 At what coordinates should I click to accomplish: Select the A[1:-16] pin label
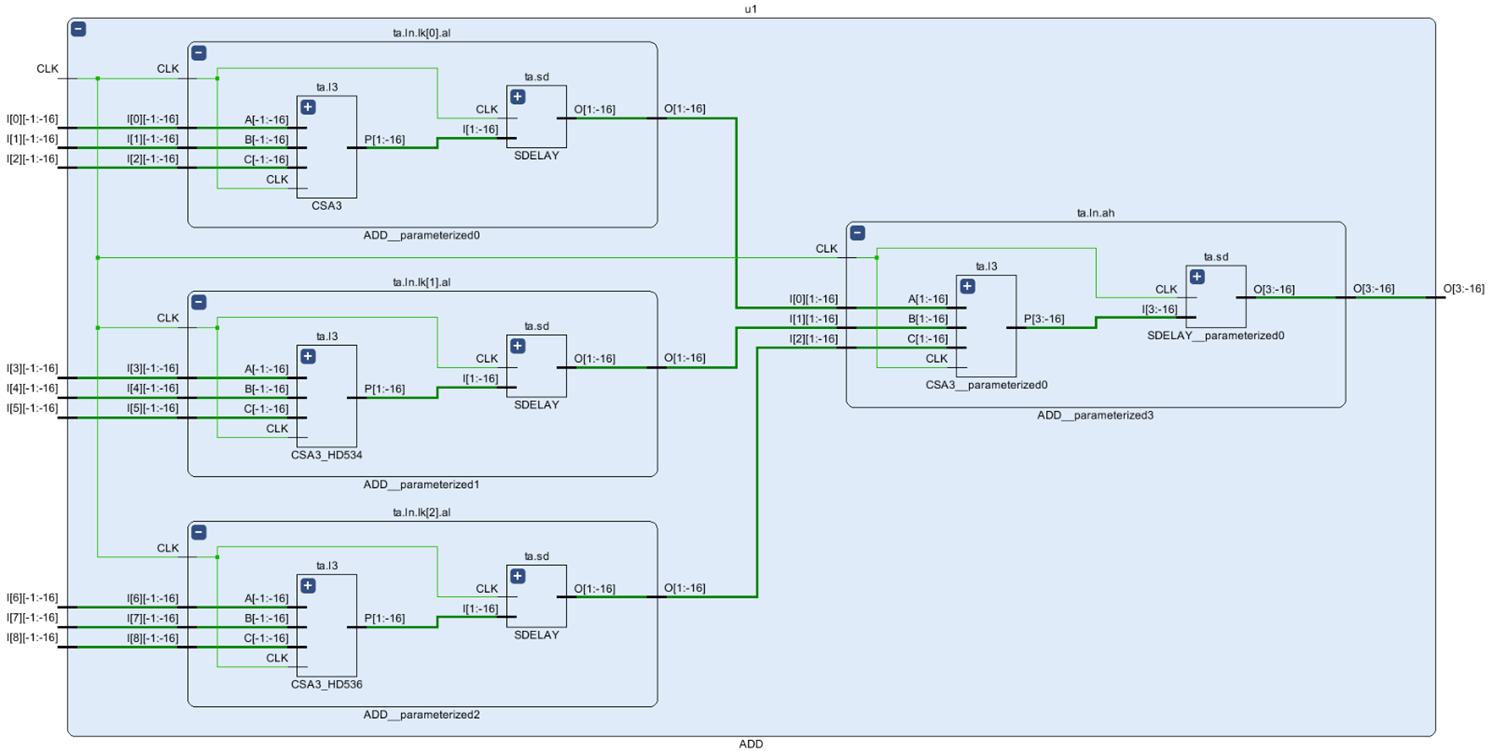click(927, 299)
